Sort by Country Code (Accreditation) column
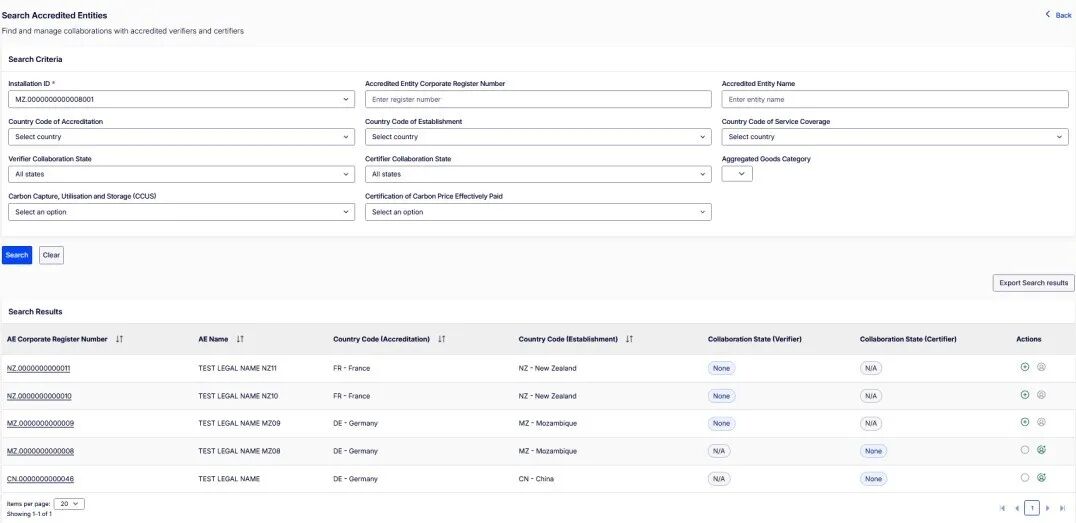Screen dimensions: 1076x523 [442, 339]
